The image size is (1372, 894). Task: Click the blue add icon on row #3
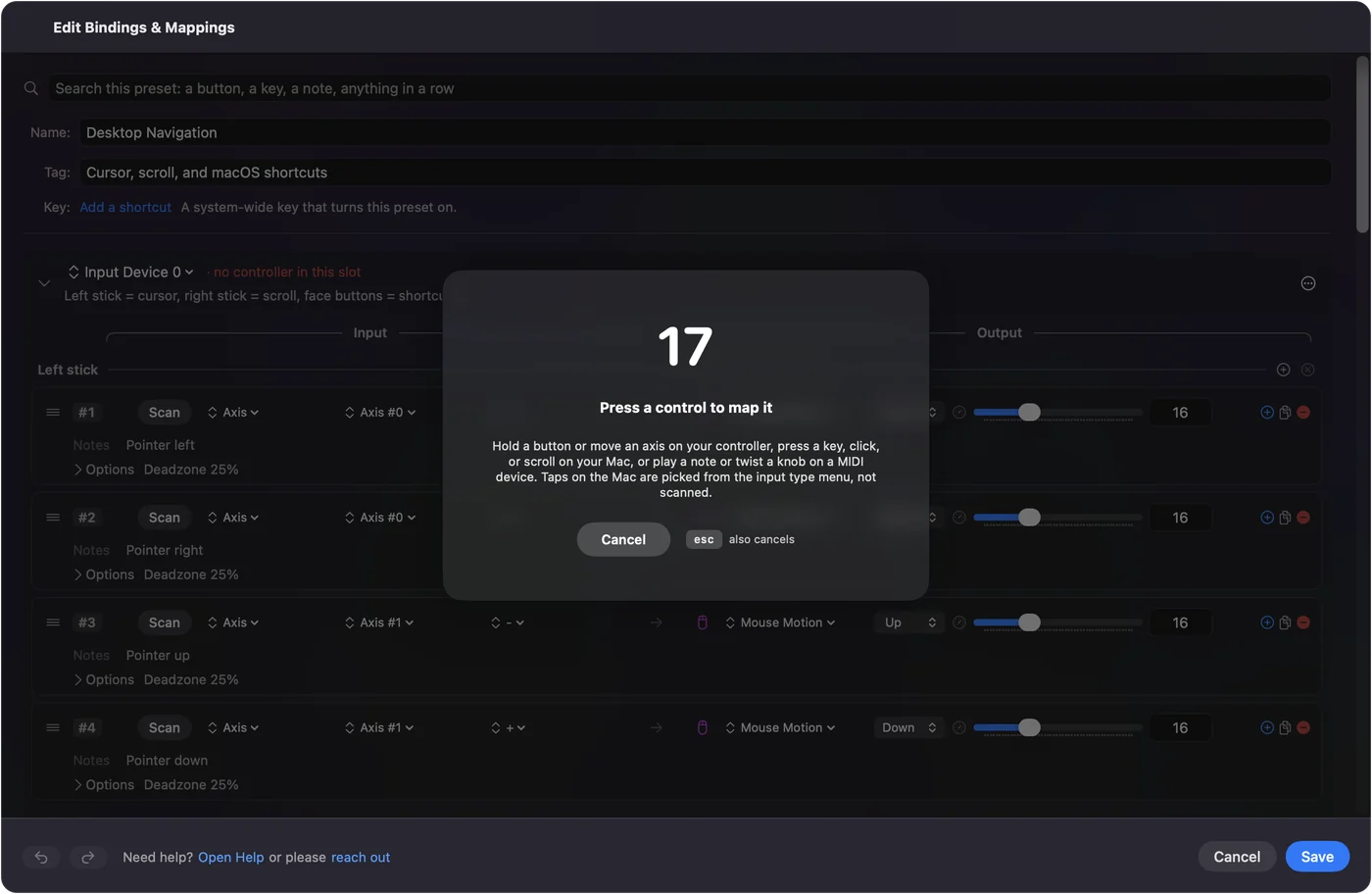pyautogui.click(x=1267, y=622)
